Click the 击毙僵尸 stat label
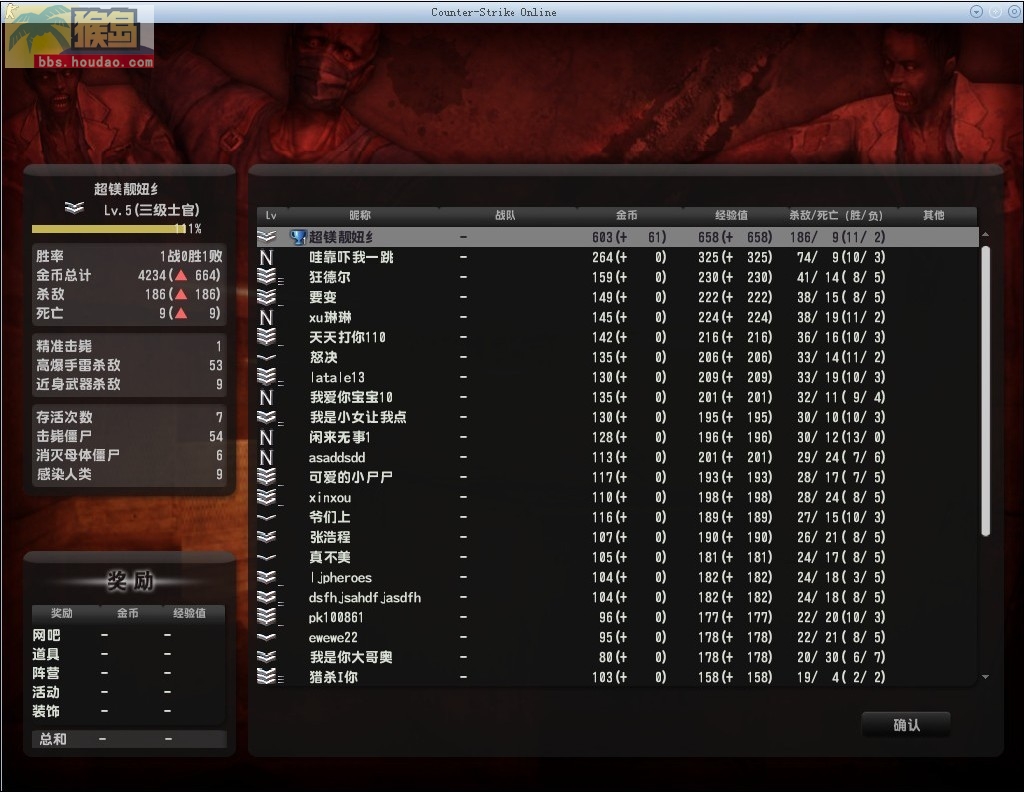1024x792 pixels. coord(63,436)
